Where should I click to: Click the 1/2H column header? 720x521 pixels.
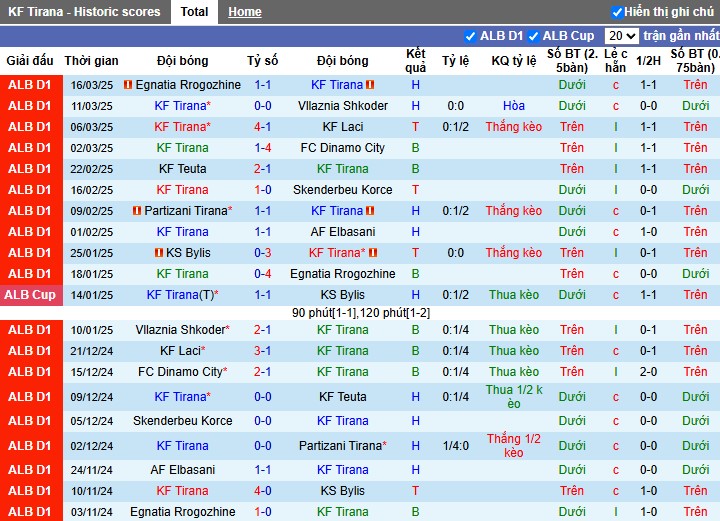point(648,61)
